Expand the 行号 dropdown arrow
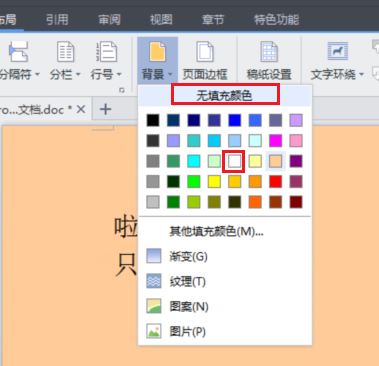The width and height of the screenshot is (379, 366). pos(119,74)
